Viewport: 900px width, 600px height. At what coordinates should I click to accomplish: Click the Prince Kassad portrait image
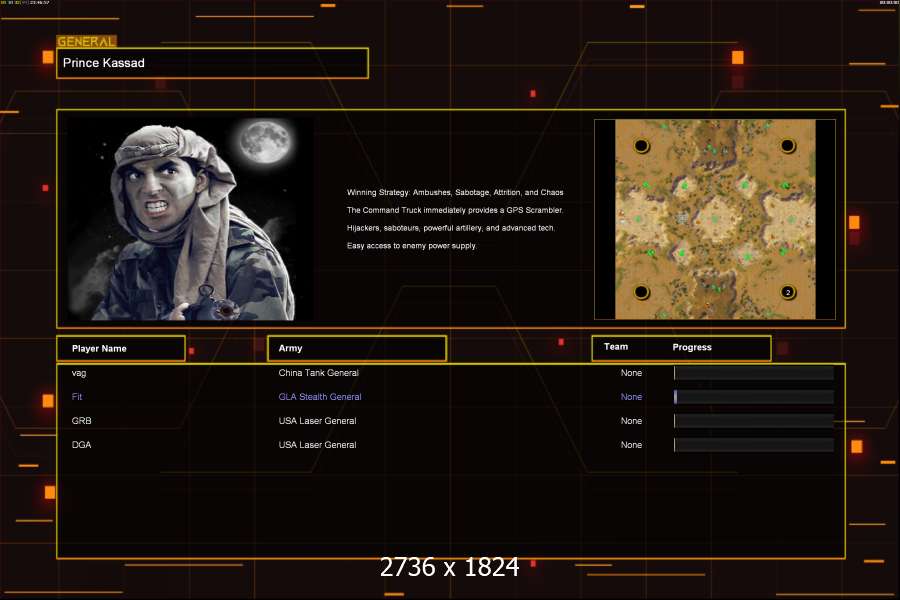click(189, 219)
